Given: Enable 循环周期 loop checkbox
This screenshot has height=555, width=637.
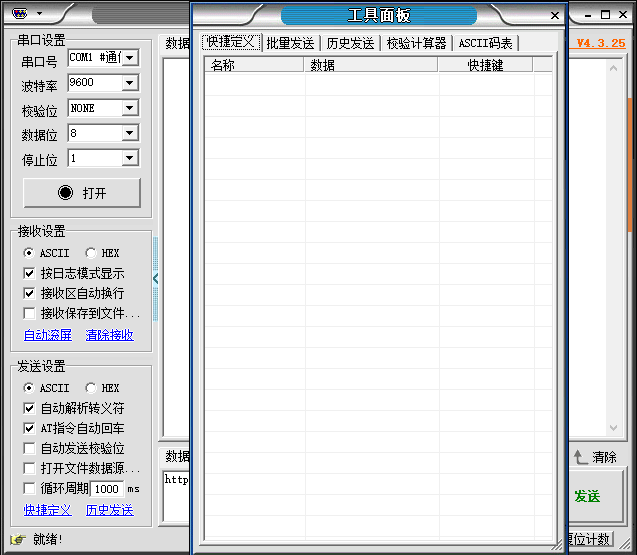Looking at the screenshot, I should (29, 488).
